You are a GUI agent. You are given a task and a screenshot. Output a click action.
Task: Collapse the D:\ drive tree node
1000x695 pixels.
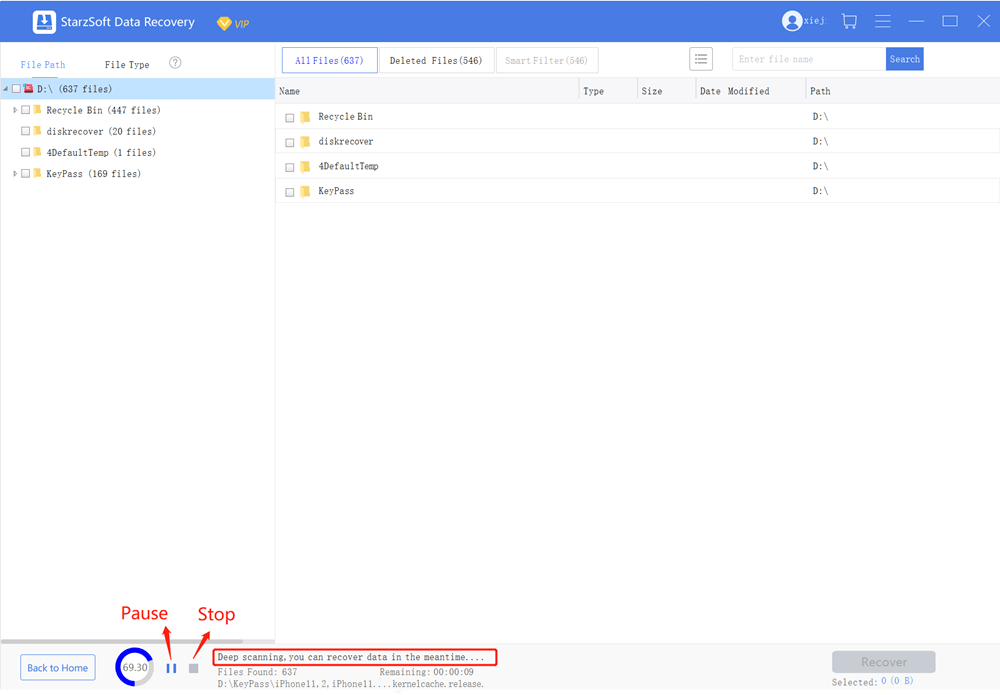coord(6,89)
